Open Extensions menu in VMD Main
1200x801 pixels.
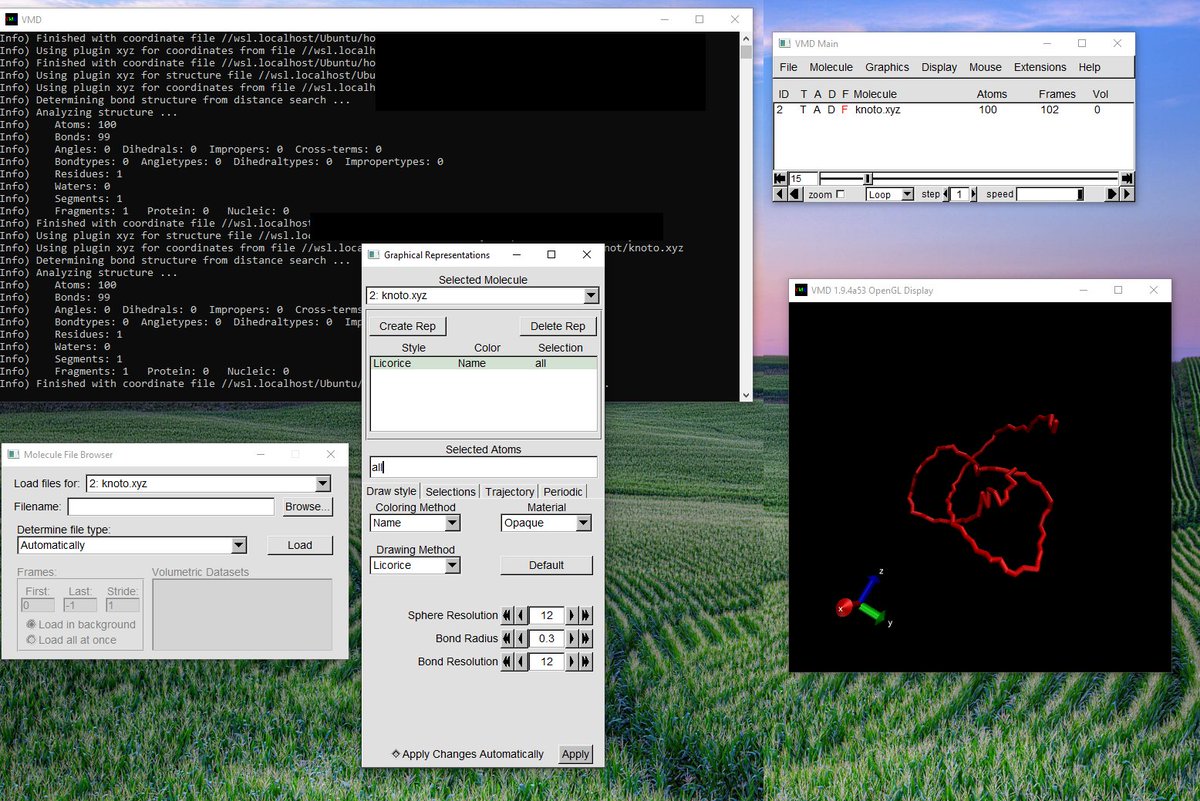pyautogui.click(x=1040, y=67)
